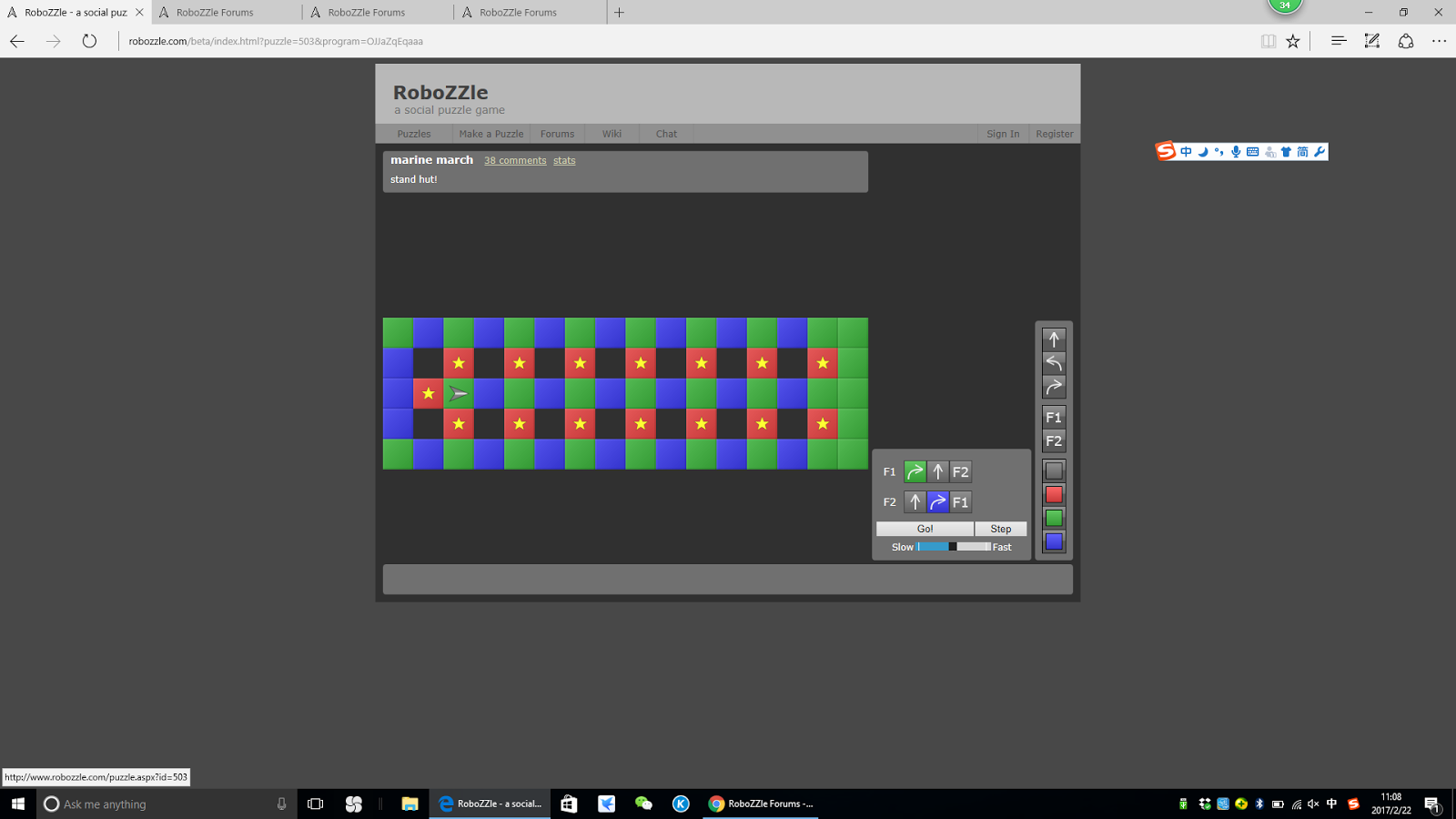1456x819 pixels.
Task: Choose the gray no-condition color in palette
Action: coord(1054,470)
